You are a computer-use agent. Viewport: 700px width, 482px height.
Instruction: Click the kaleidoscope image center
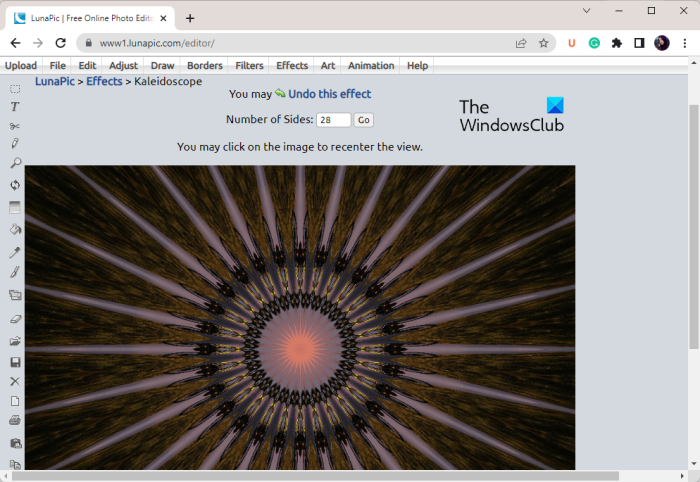pyautogui.click(x=300, y=348)
